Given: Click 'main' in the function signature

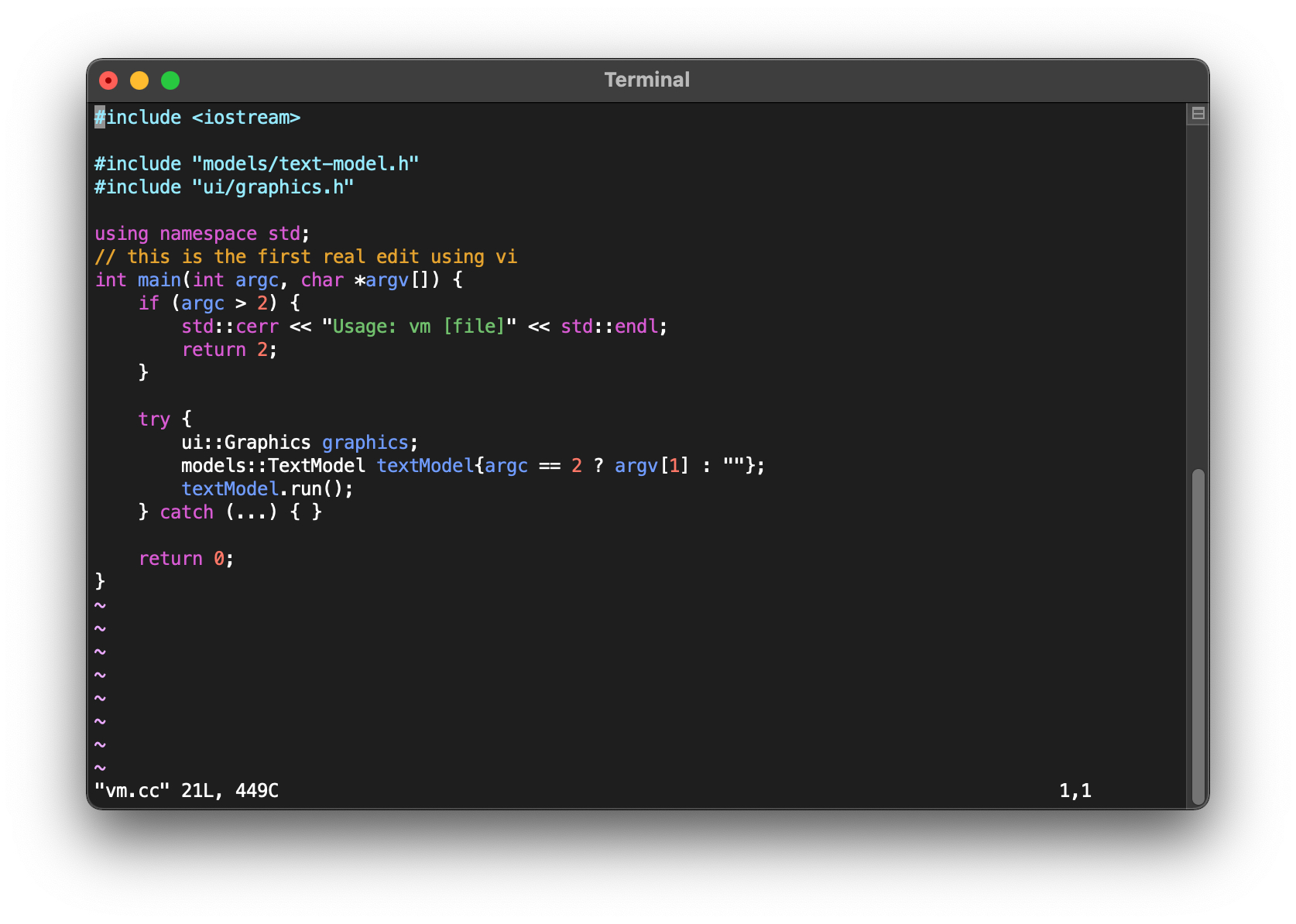Looking at the screenshot, I should click(x=159, y=280).
